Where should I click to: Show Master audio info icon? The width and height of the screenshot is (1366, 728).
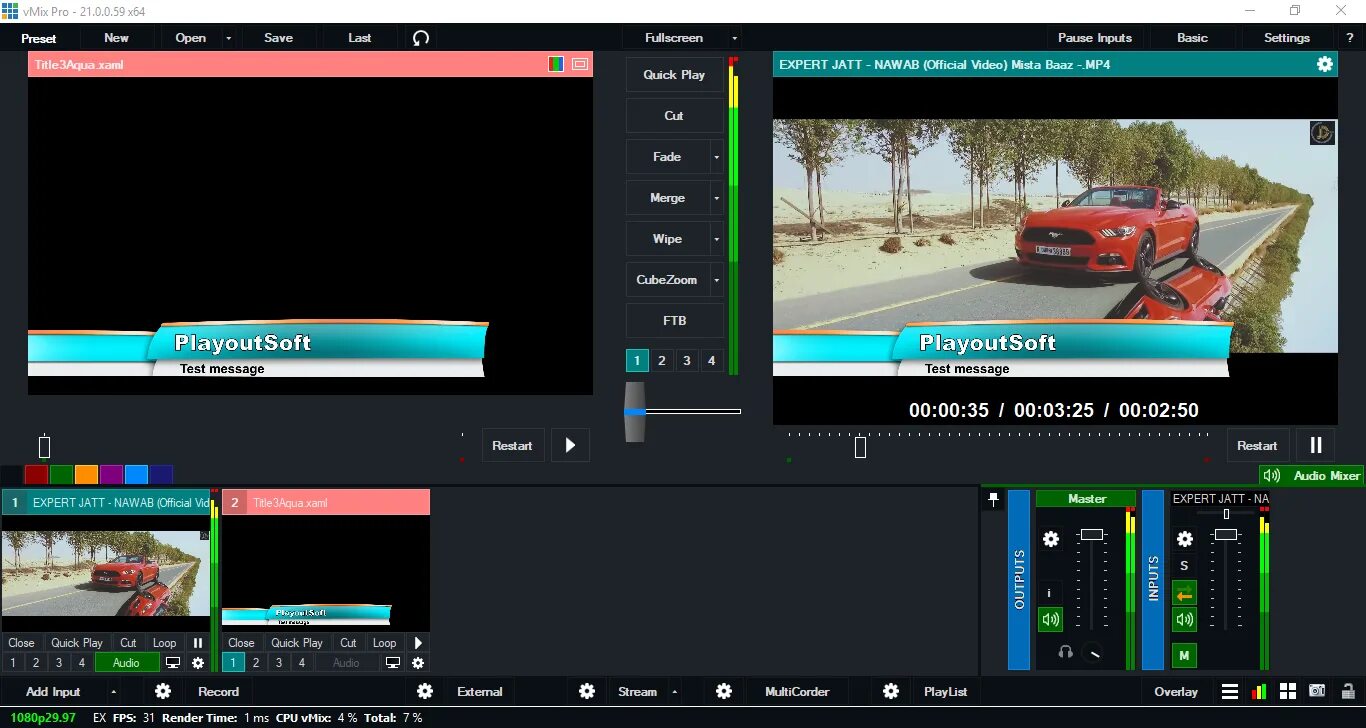tap(1049, 593)
